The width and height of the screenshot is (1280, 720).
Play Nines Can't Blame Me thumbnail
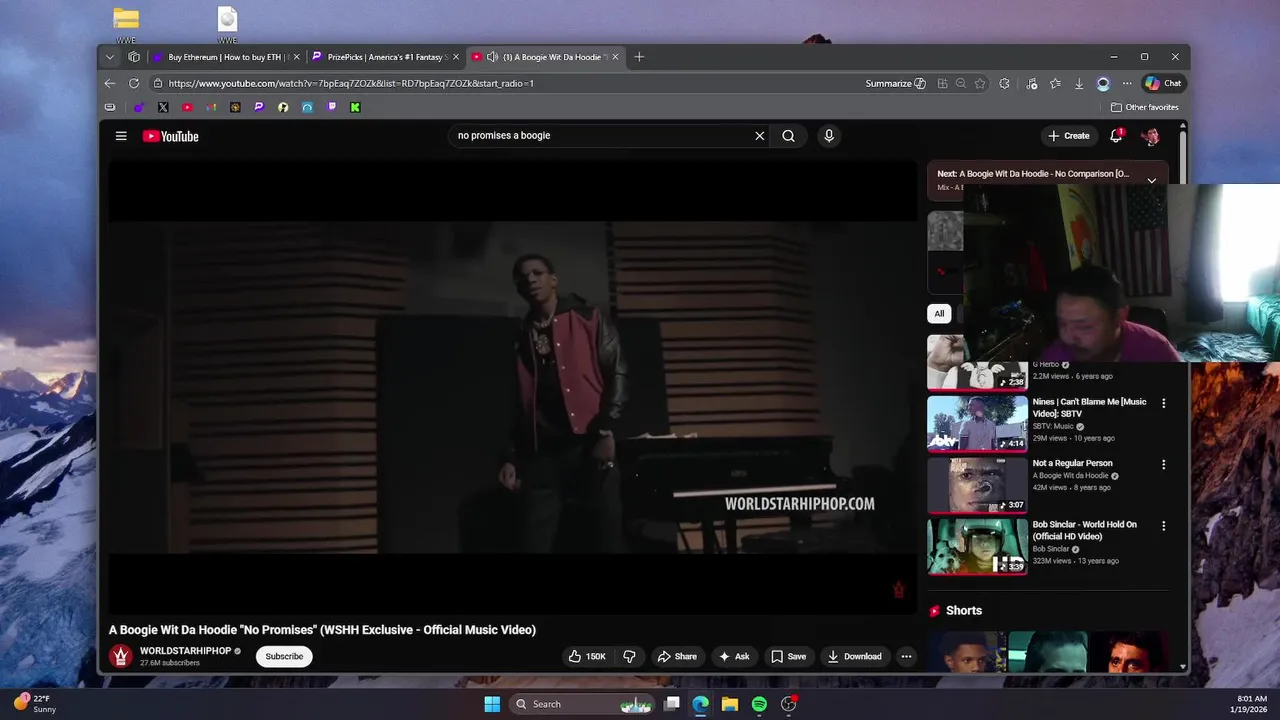tap(977, 423)
